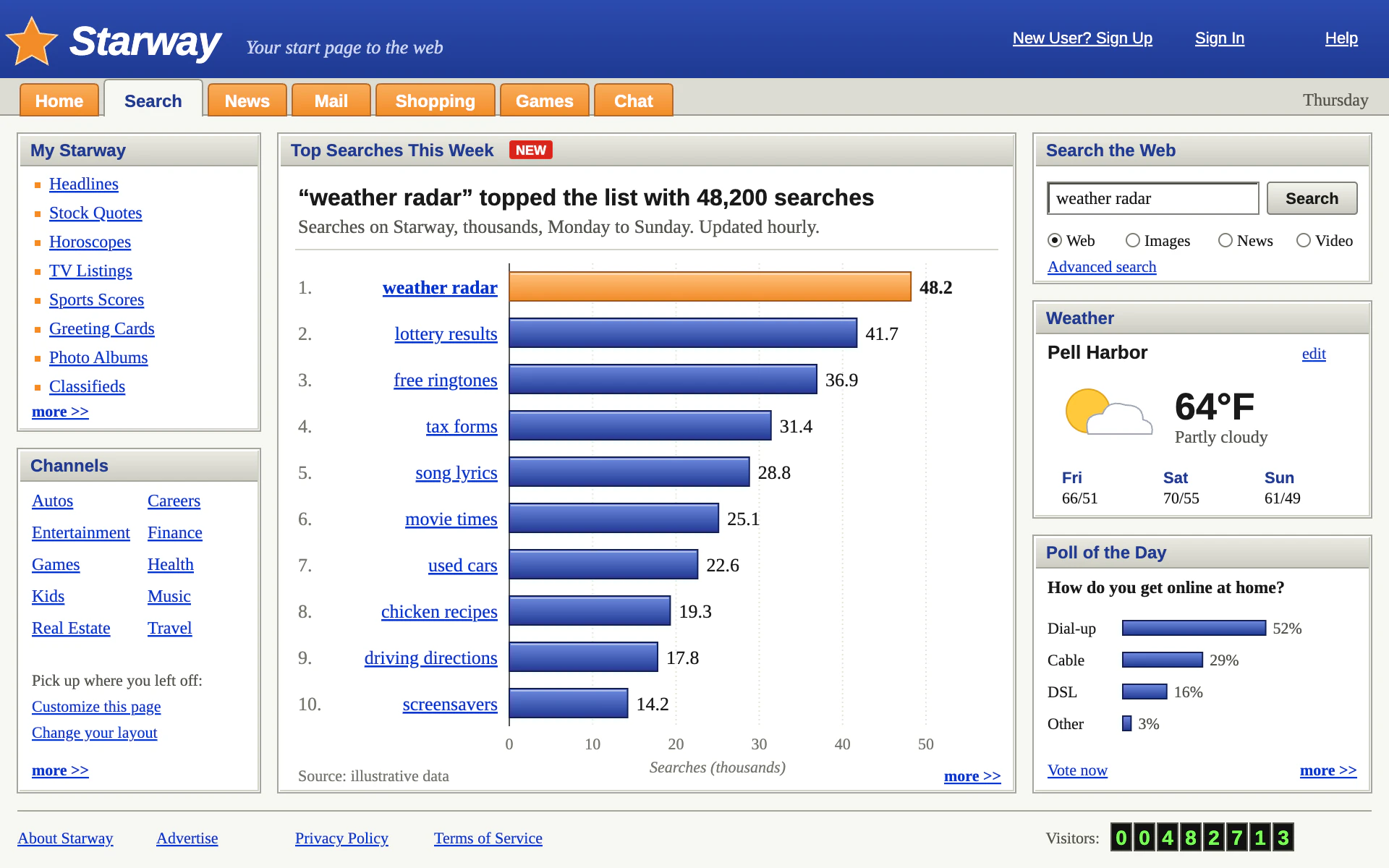Open the Entertainment channel link

pos(81,533)
